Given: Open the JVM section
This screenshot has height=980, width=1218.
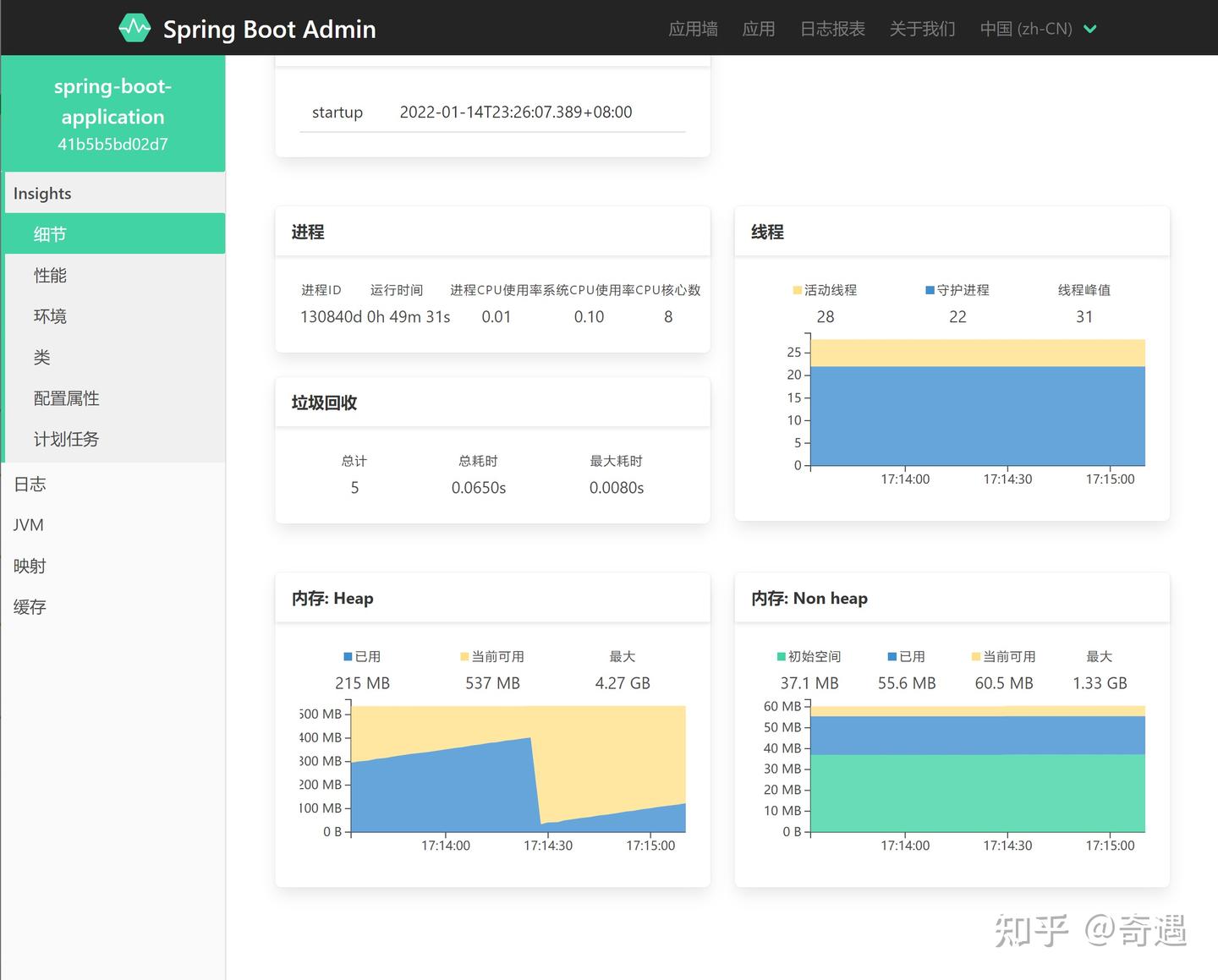Looking at the screenshot, I should (x=28, y=524).
